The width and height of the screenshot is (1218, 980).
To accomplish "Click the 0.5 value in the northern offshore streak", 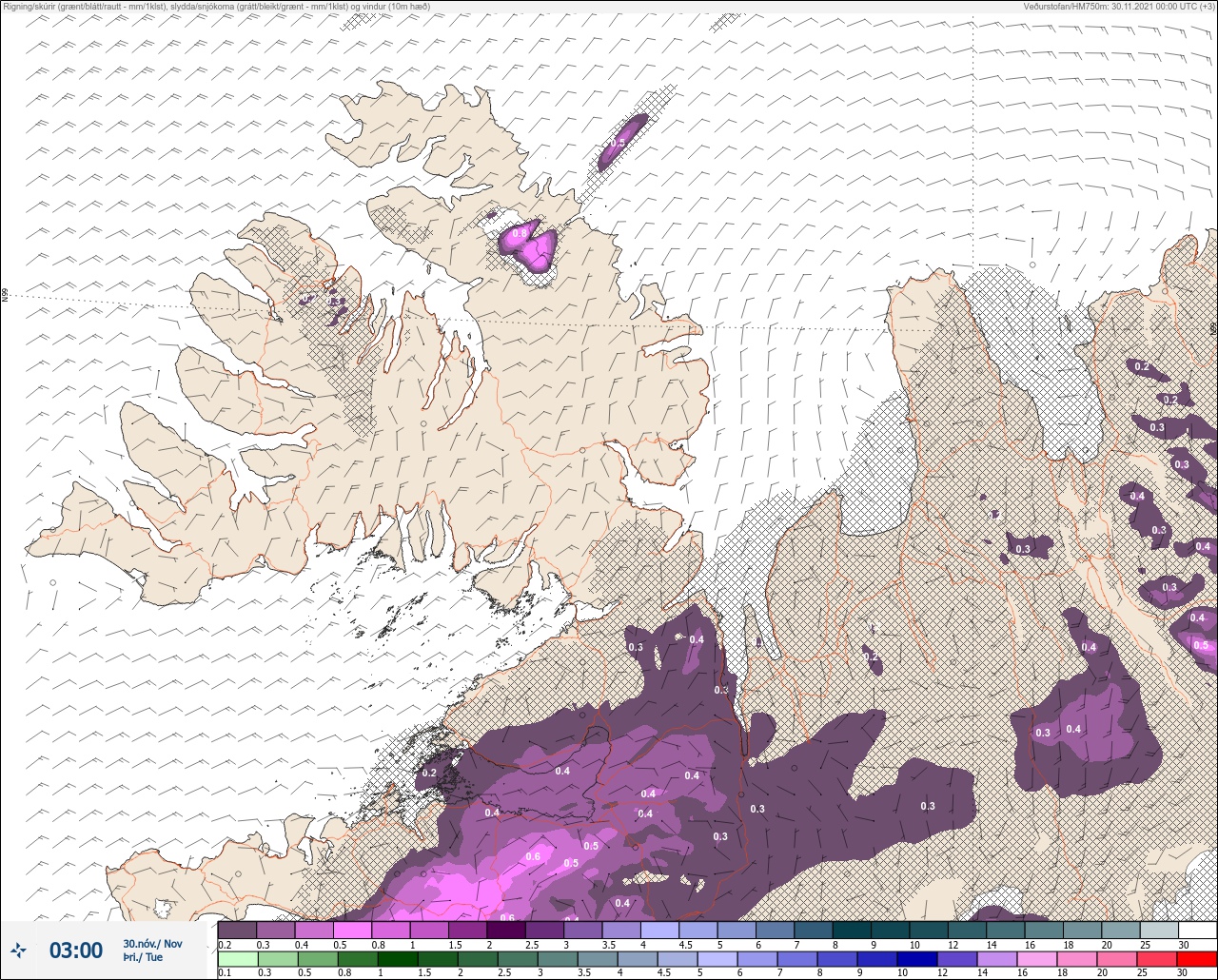I will pos(619,144).
